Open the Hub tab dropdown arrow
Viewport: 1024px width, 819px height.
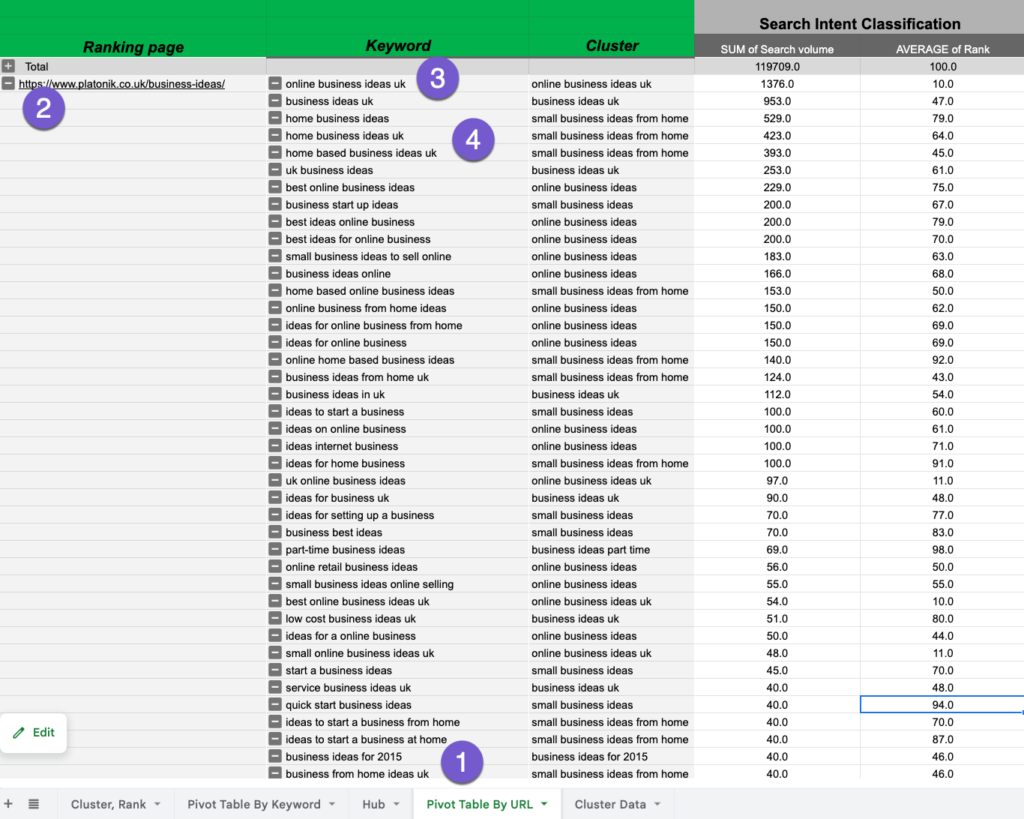397,804
